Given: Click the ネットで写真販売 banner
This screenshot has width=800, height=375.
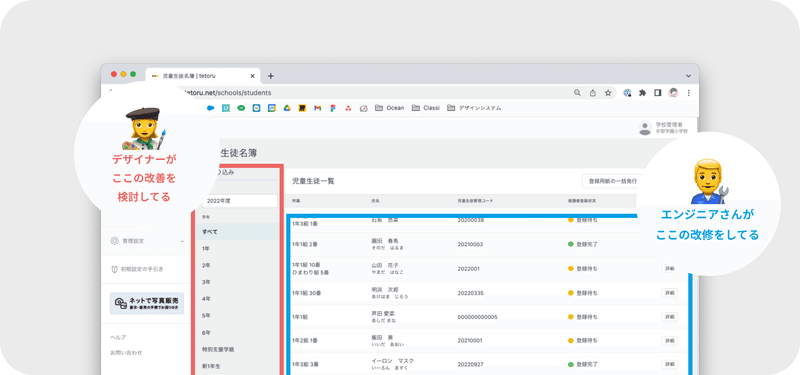Looking at the screenshot, I should [x=147, y=304].
